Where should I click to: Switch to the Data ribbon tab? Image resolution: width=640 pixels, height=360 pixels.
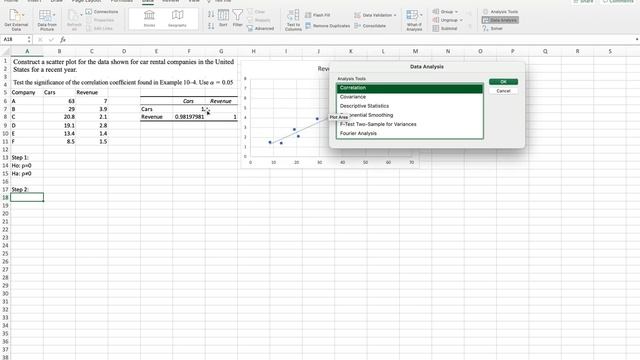click(x=148, y=1)
